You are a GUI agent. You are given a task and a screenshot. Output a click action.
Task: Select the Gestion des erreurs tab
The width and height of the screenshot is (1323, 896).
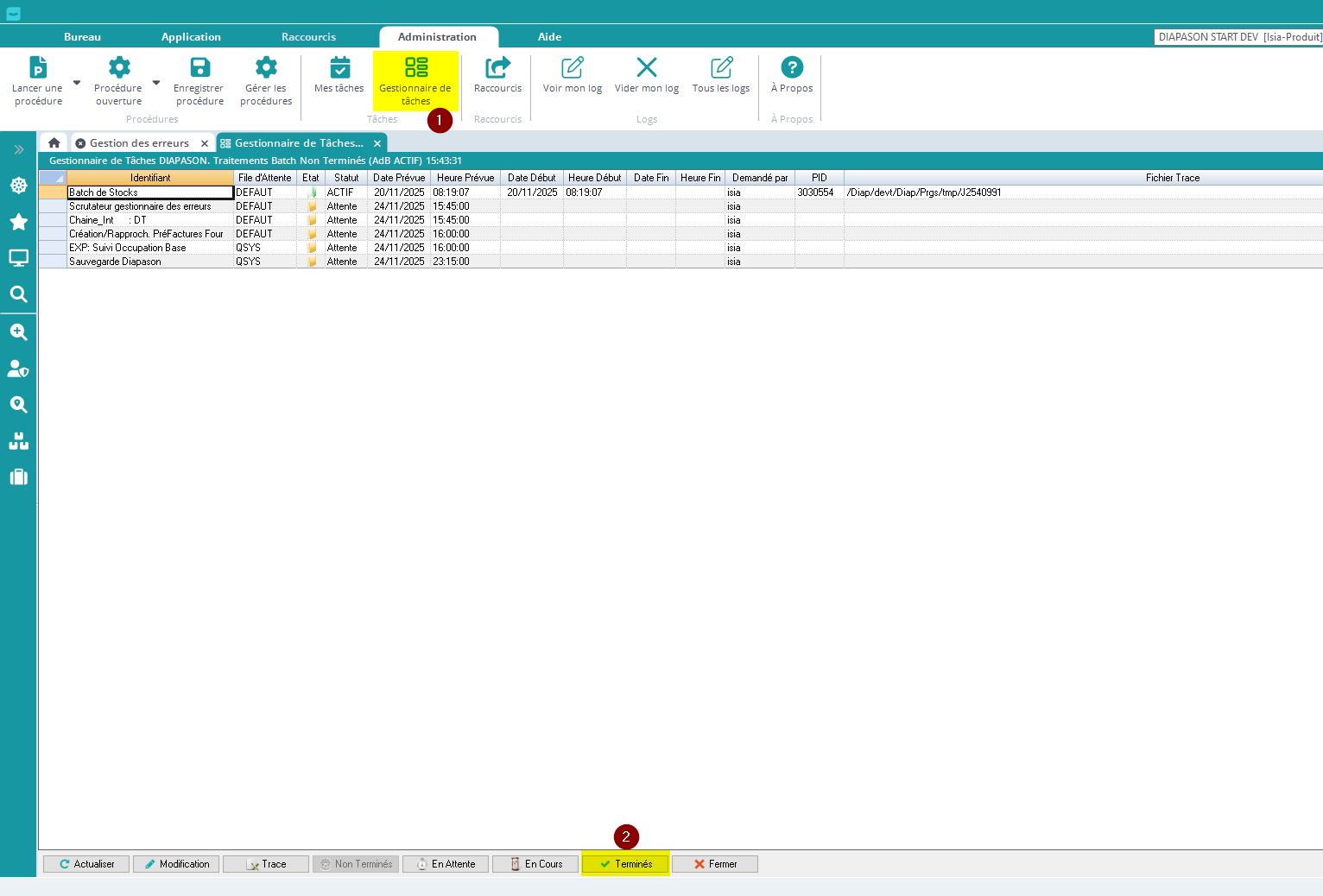[x=139, y=143]
